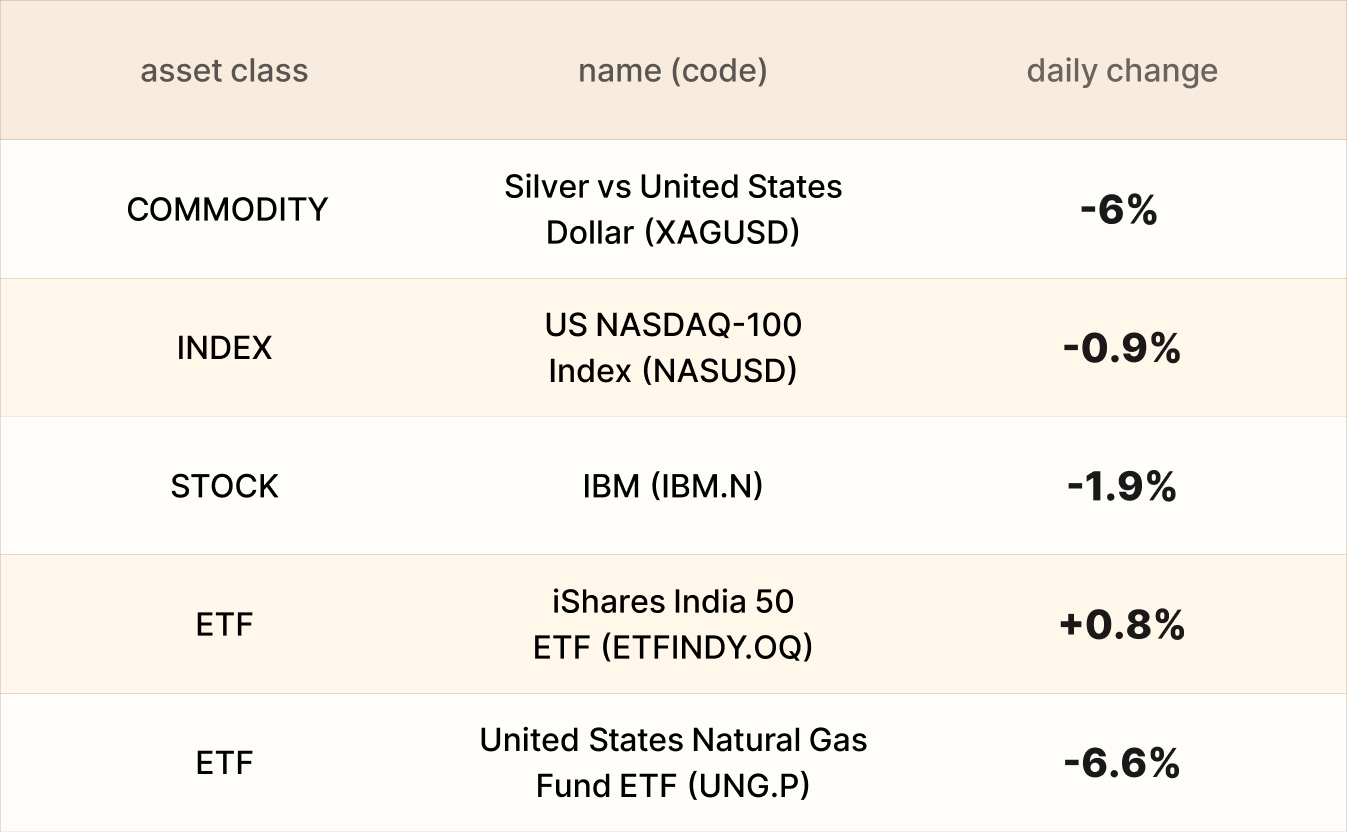Click the -6% daily change for Silver
This screenshot has height=832, width=1347.
pos(1118,210)
